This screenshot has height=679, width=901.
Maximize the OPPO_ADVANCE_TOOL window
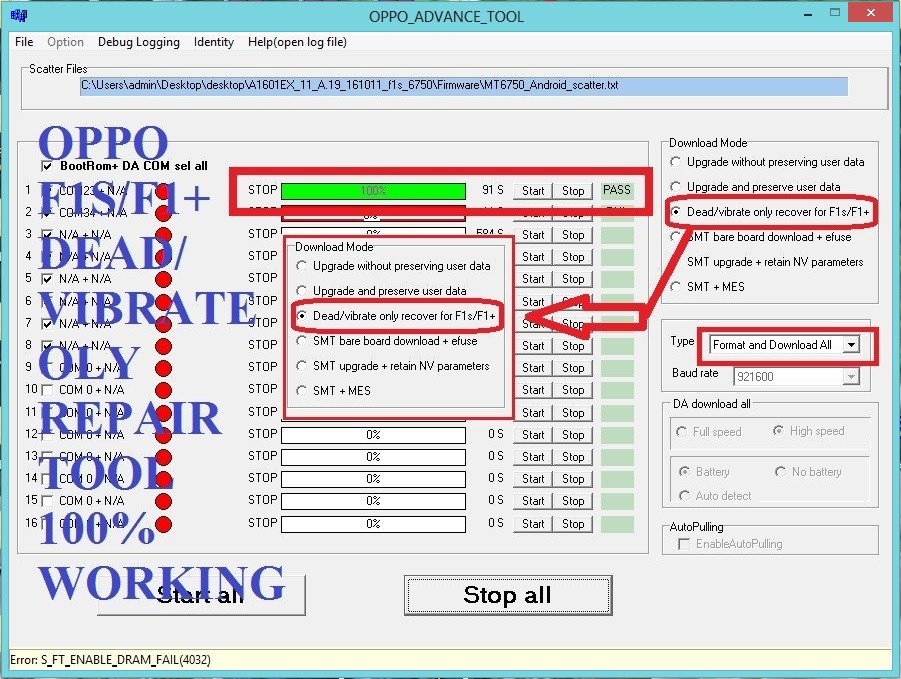pyautogui.click(x=835, y=13)
